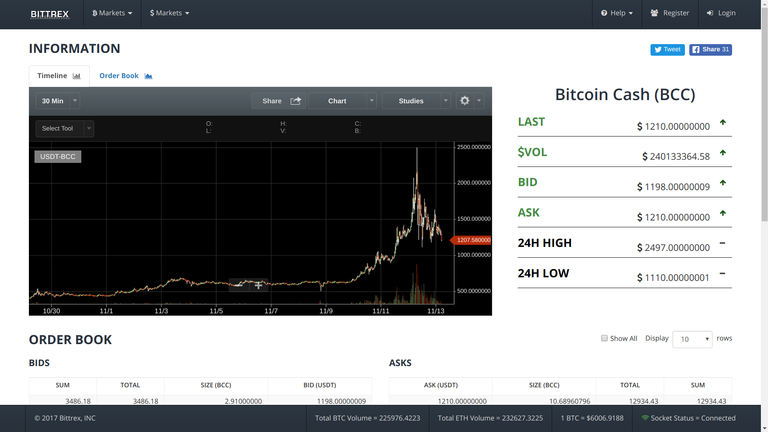Click the share export arrow icon
Screen dimensions: 768x432
point(295,101)
